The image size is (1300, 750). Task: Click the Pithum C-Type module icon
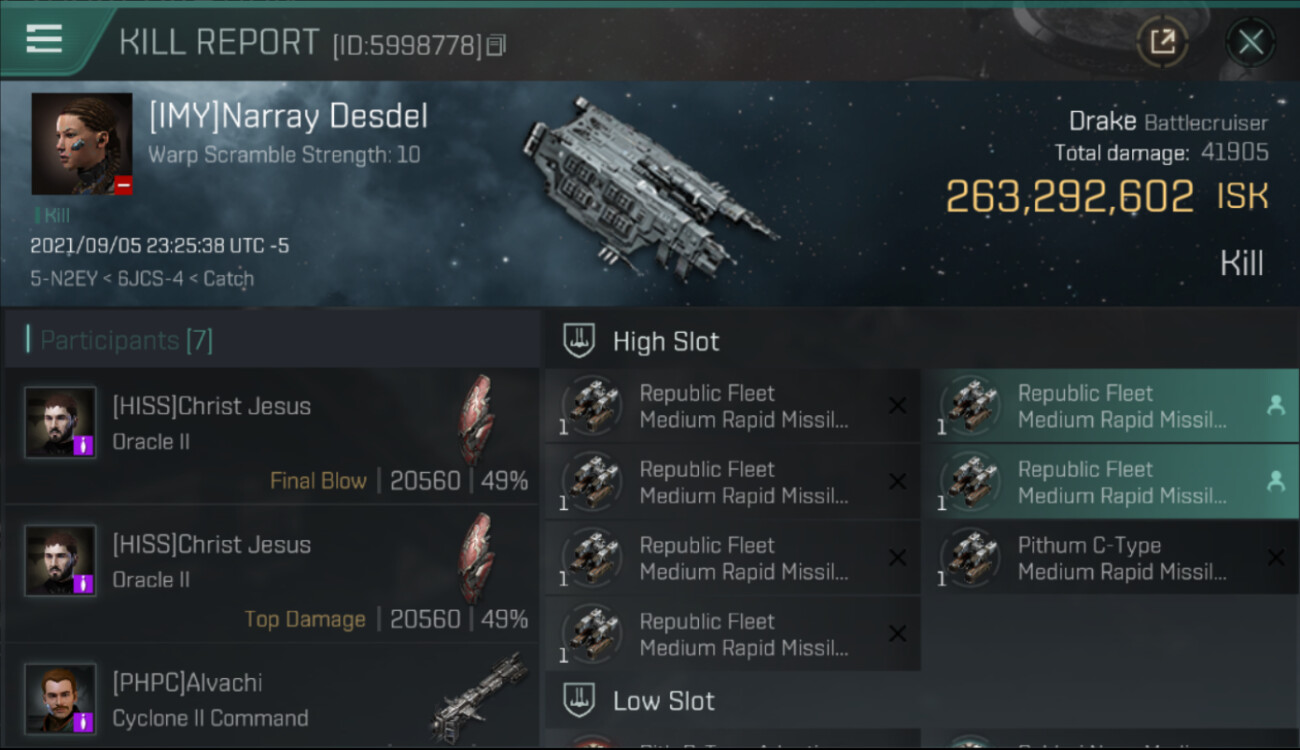970,558
